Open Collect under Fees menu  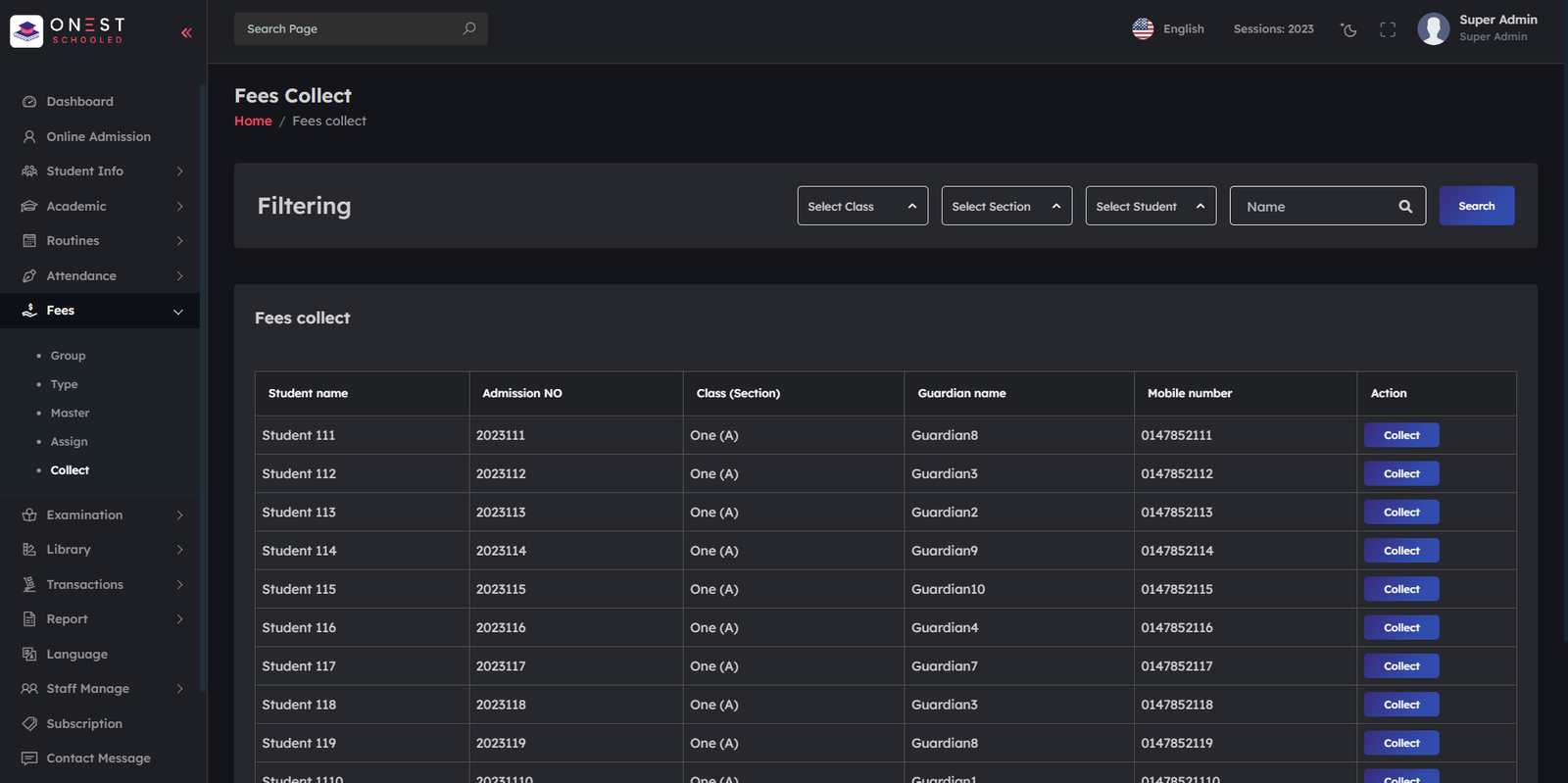click(70, 470)
